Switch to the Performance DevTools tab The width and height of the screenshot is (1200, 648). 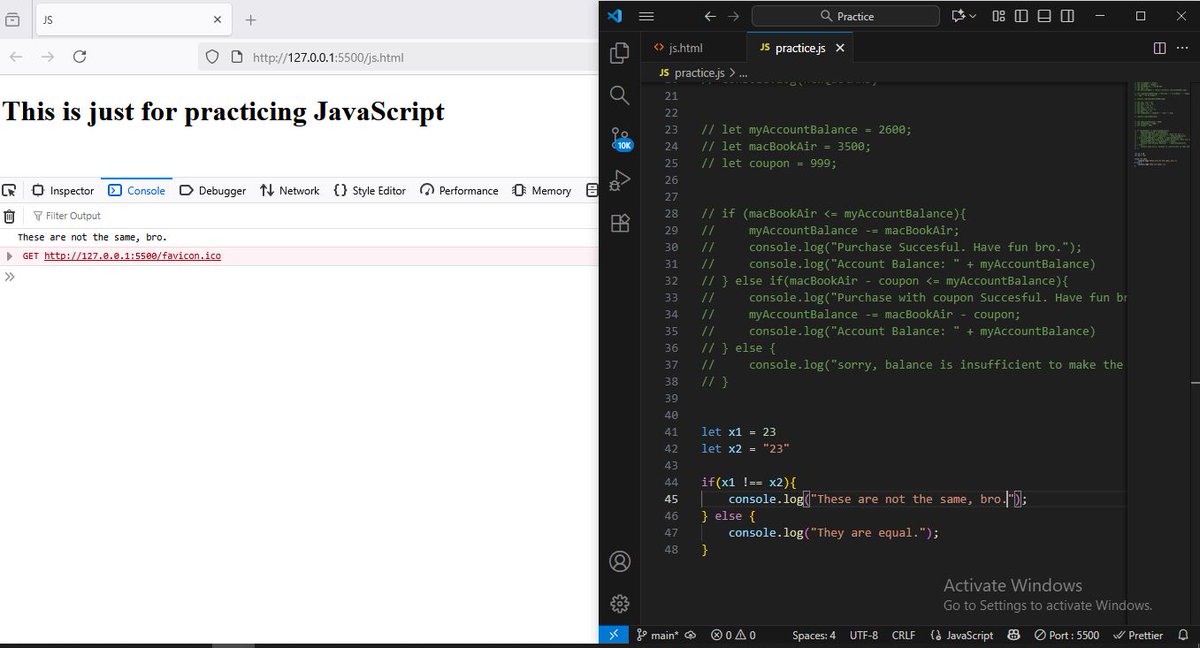coord(459,190)
